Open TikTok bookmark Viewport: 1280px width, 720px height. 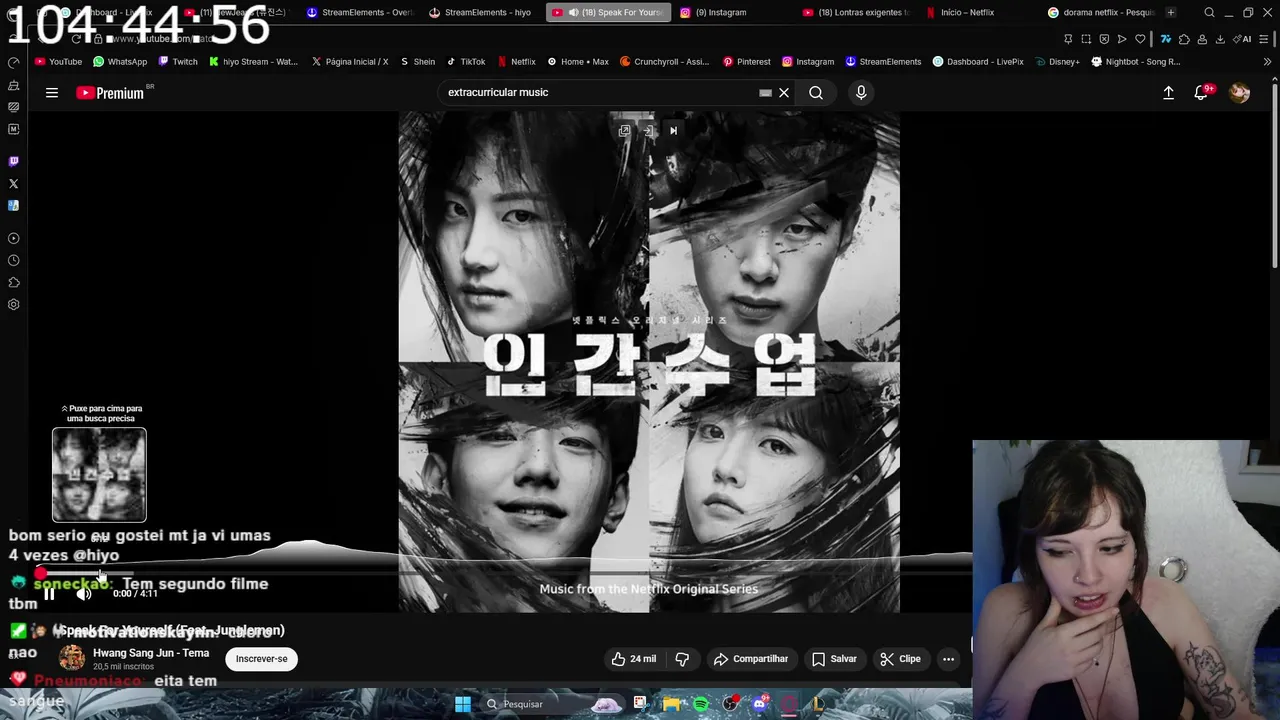point(466,62)
